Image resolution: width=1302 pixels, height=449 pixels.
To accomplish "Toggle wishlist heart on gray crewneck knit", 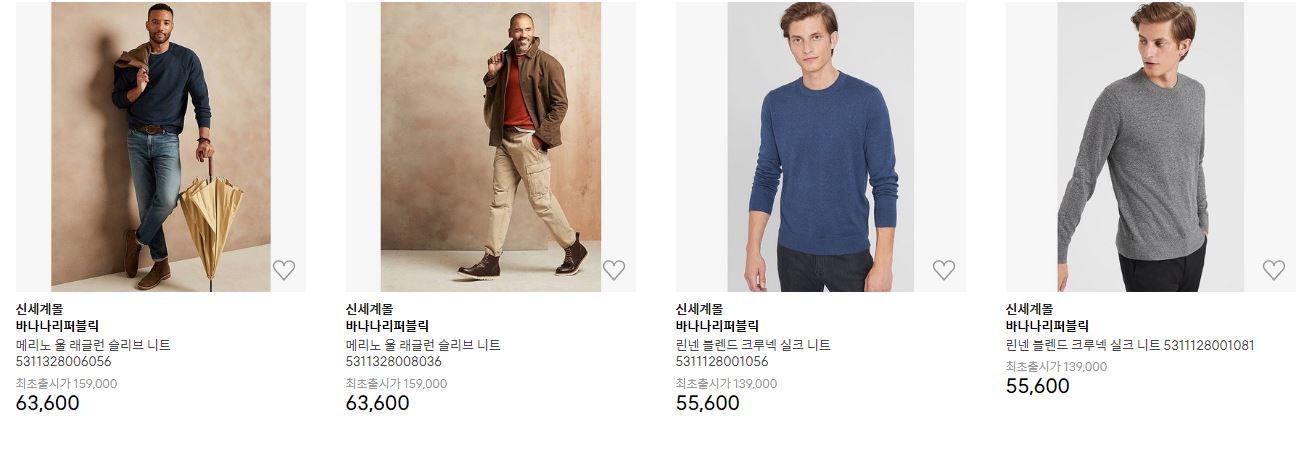I will 1274,270.
